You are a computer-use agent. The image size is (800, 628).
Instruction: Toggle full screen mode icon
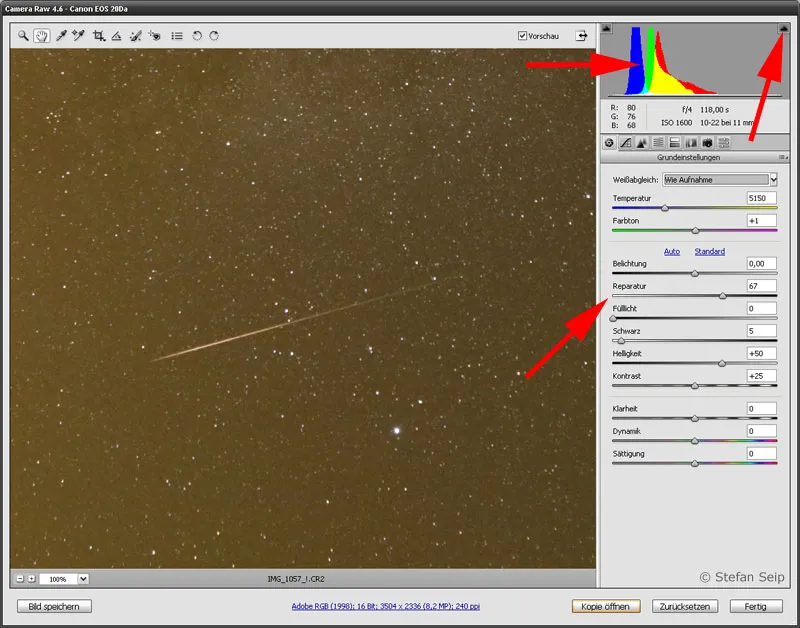point(581,36)
